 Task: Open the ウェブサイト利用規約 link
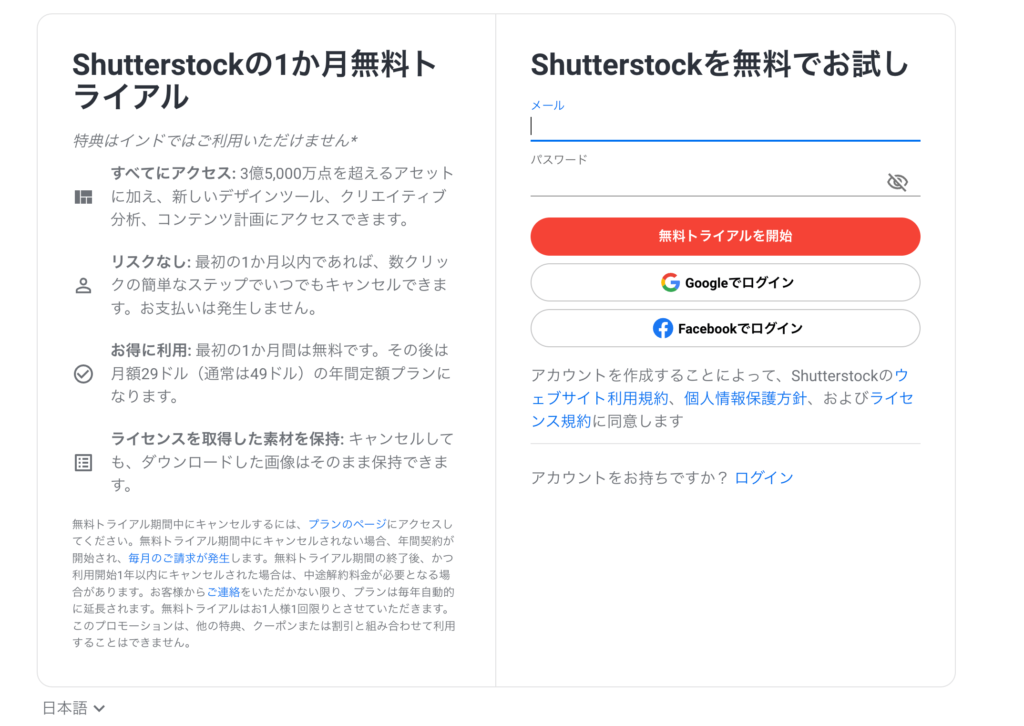coord(600,398)
